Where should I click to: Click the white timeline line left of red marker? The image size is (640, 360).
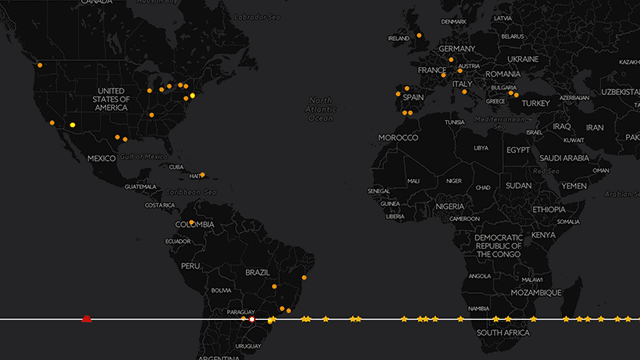pos(41,319)
